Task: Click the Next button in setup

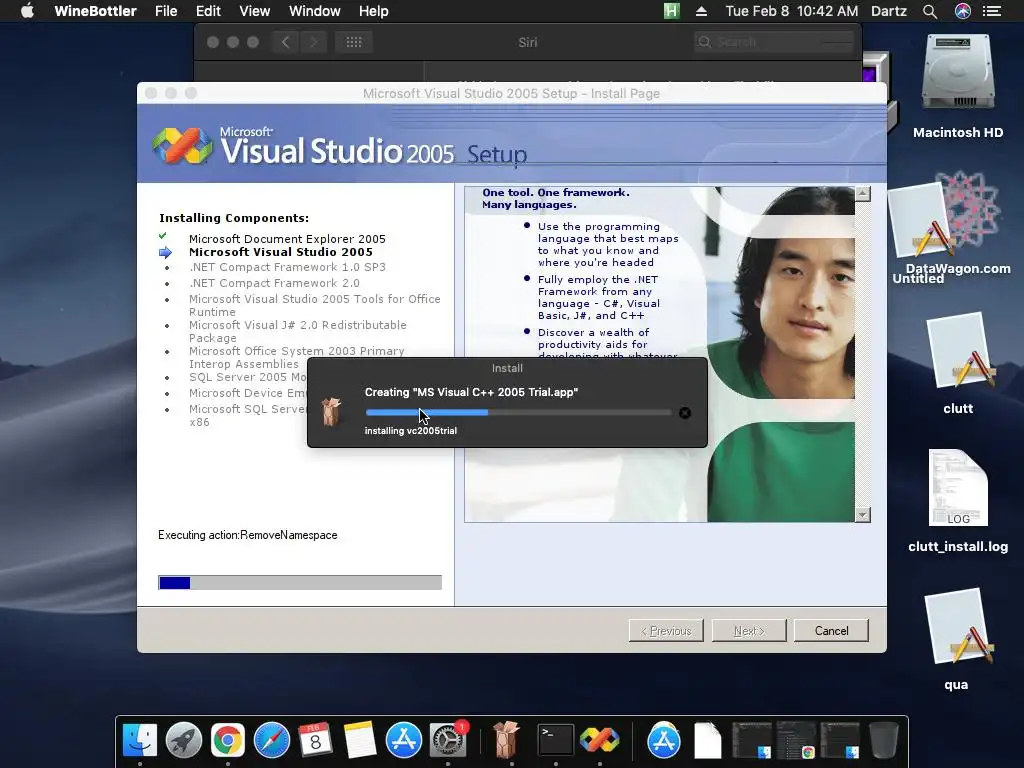Action: click(x=749, y=631)
